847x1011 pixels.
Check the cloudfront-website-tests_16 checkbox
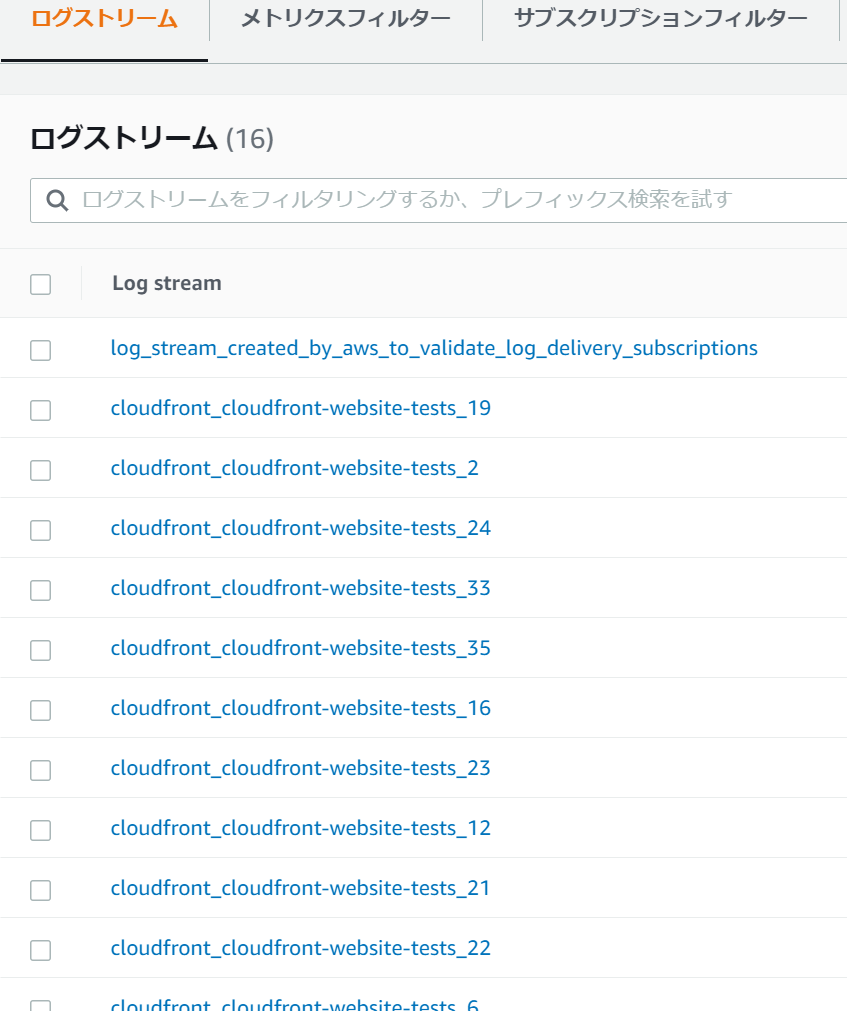click(x=40, y=709)
